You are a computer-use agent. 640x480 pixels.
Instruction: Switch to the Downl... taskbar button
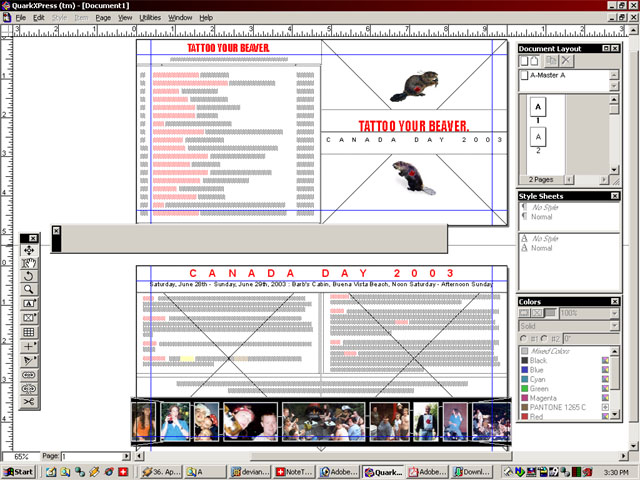click(472, 472)
